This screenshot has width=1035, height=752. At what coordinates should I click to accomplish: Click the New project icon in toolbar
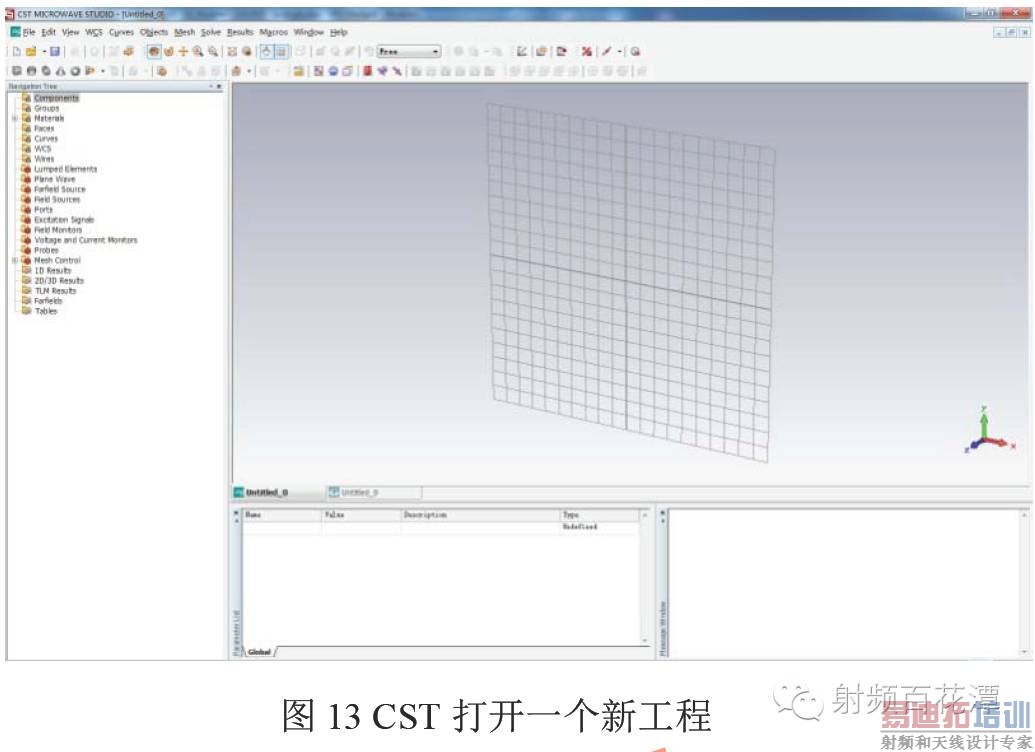(17, 51)
